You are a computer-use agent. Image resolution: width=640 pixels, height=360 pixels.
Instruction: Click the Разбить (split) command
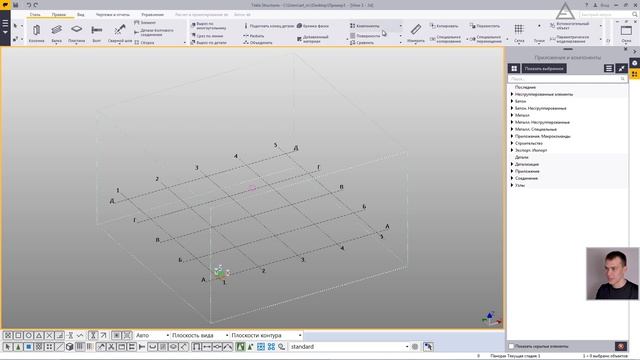tap(253, 36)
